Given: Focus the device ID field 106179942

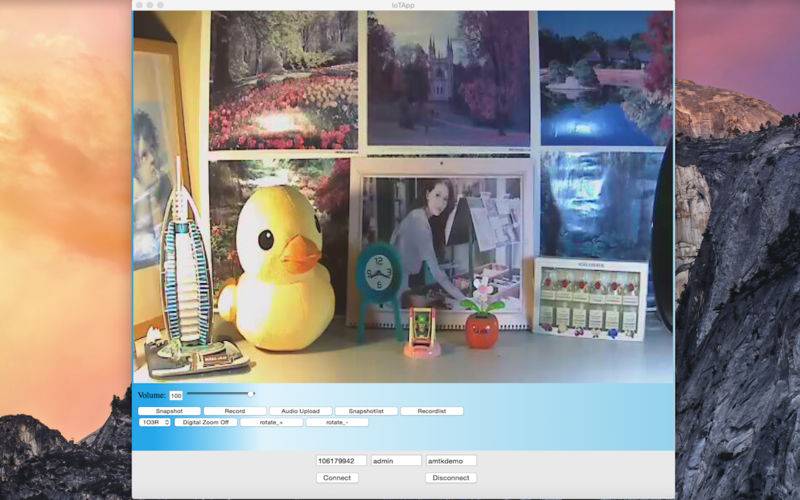Looking at the screenshot, I should 341,461.
